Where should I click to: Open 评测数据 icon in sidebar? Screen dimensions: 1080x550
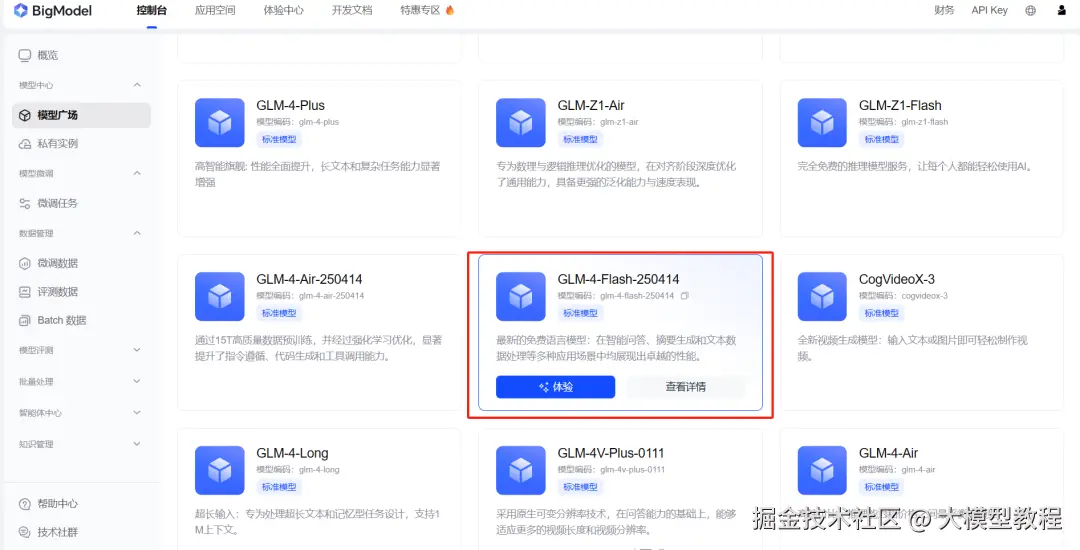click(25, 292)
